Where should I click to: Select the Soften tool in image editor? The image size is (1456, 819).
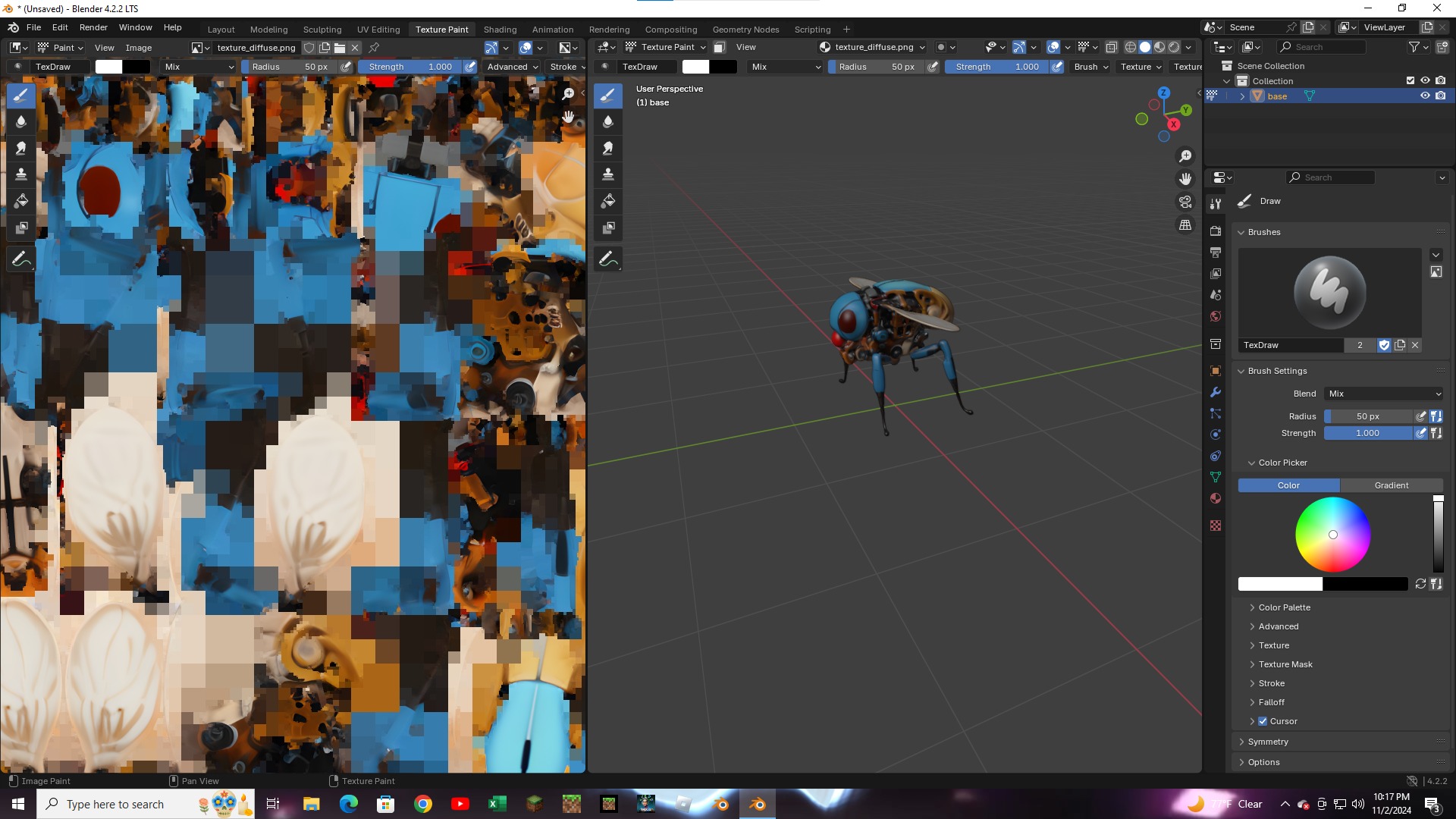tap(21, 122)
